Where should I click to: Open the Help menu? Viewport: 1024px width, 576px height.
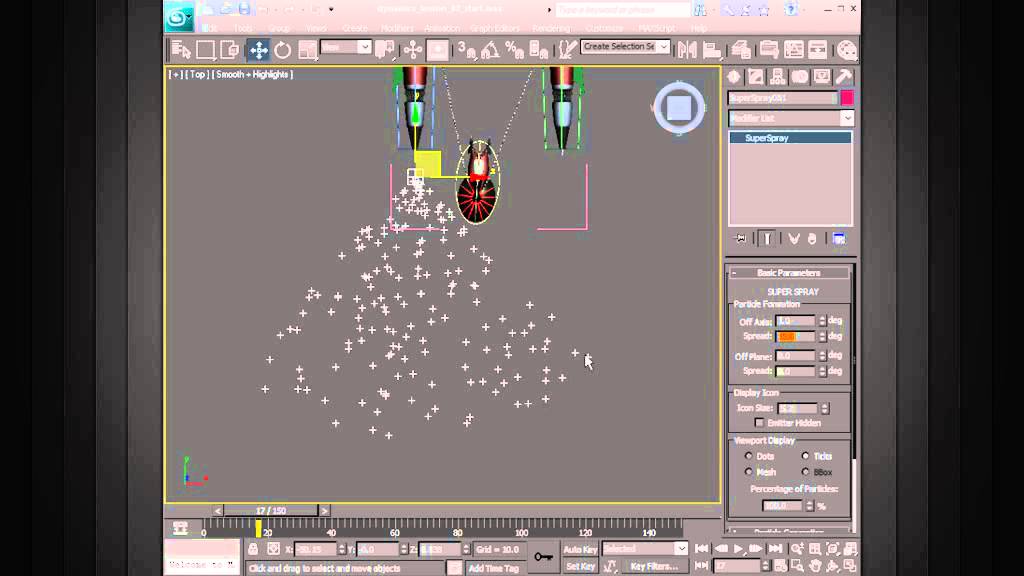(x=699, y=29)
